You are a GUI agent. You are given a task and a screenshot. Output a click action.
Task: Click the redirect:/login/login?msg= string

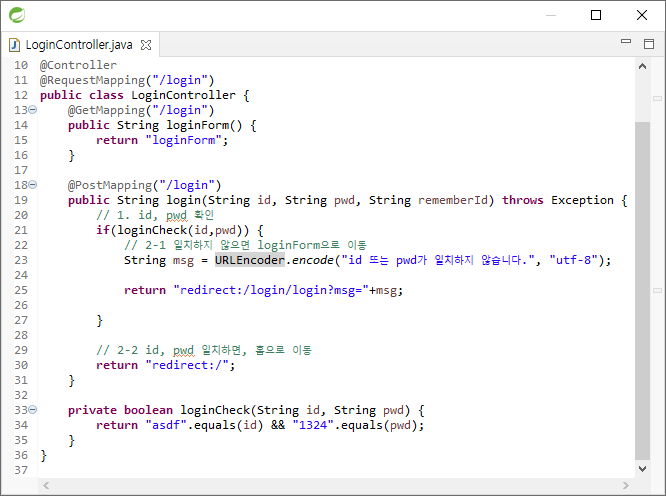click(x=271, y=290)
